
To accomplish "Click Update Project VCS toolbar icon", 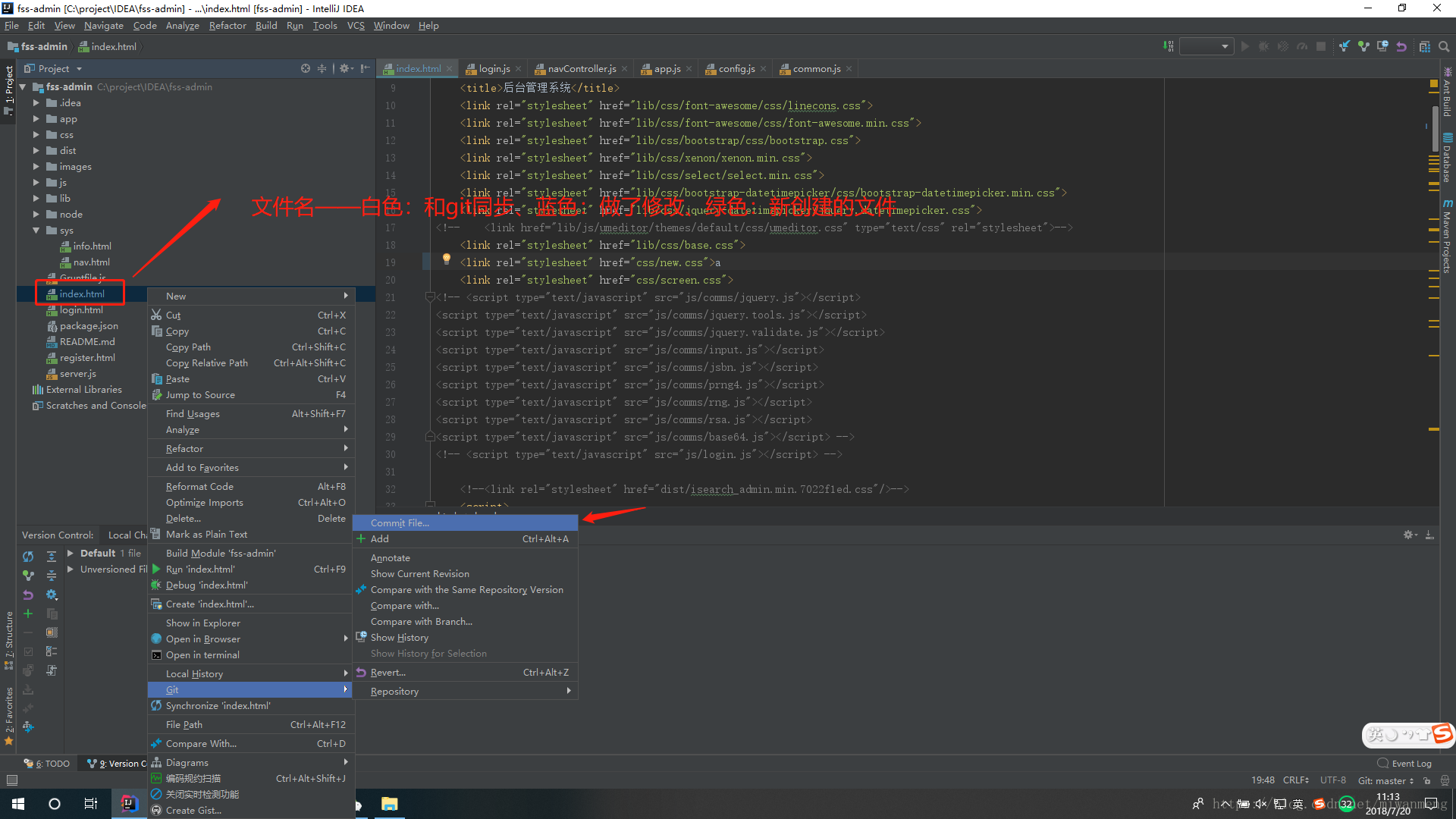I will point(1344,46).
